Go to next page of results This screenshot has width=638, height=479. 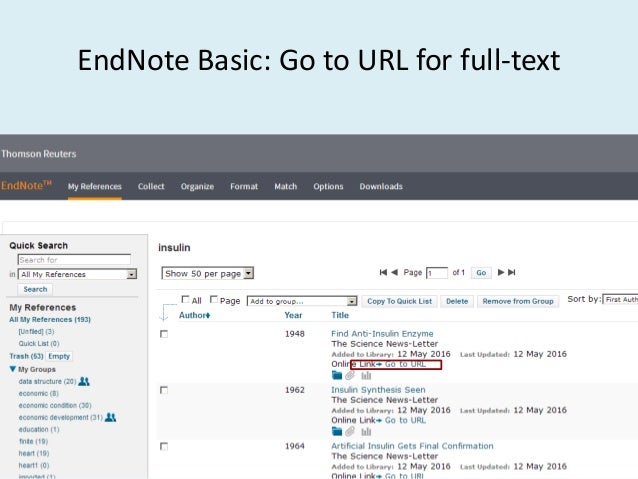click(x=501, y=272)
